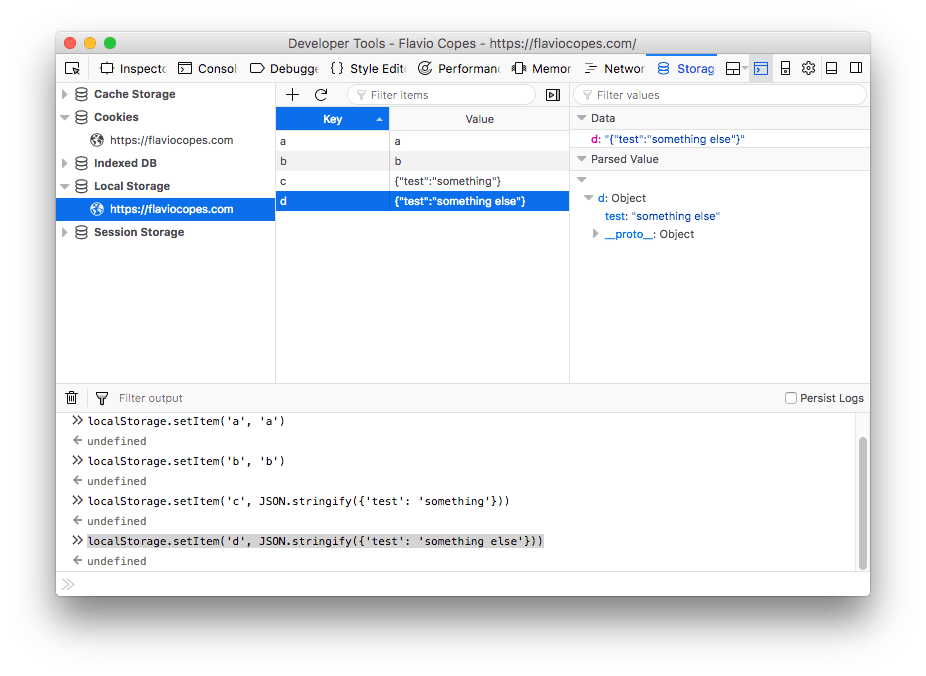Collapse the Cookies tree section

[x=65, y=116]
